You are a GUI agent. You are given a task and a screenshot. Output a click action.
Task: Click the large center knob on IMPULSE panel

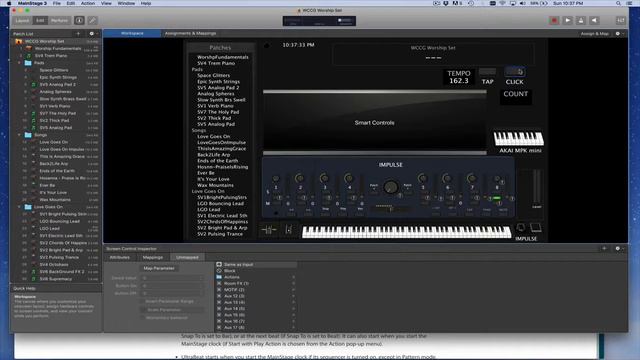[391, 187]
